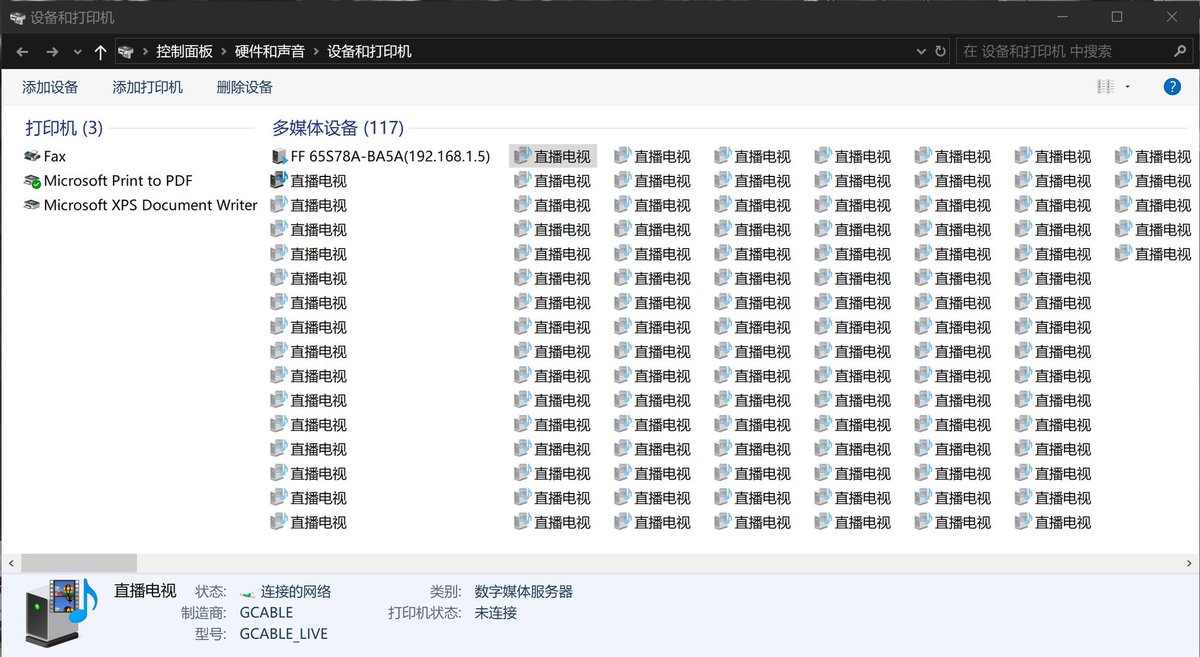
Task: Navigate to 硬件和声音 in the breadcrumb
Action: point(270,51)
